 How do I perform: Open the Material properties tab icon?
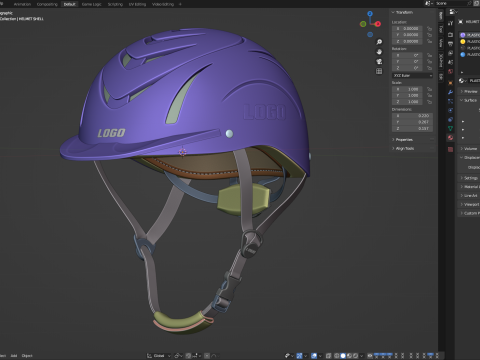[x=450, y=137]
